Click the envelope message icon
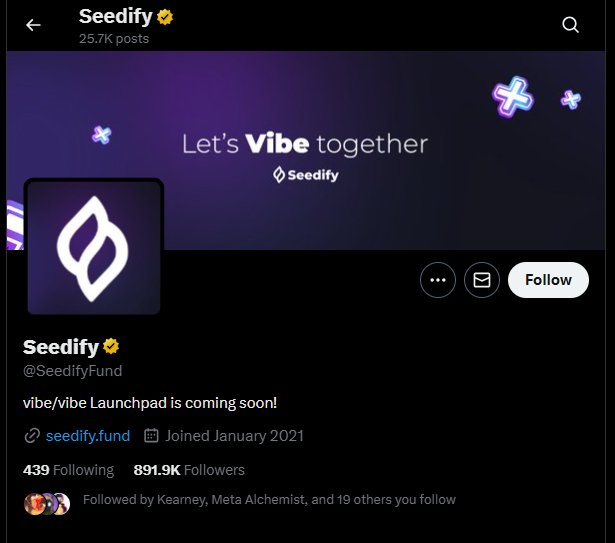This screenshot has height=543, width=615. pyautogui.click(x=482, y=280)
